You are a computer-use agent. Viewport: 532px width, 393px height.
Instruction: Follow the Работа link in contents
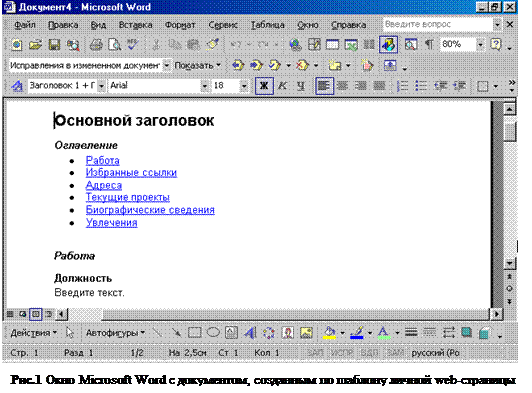click(102, 160)
